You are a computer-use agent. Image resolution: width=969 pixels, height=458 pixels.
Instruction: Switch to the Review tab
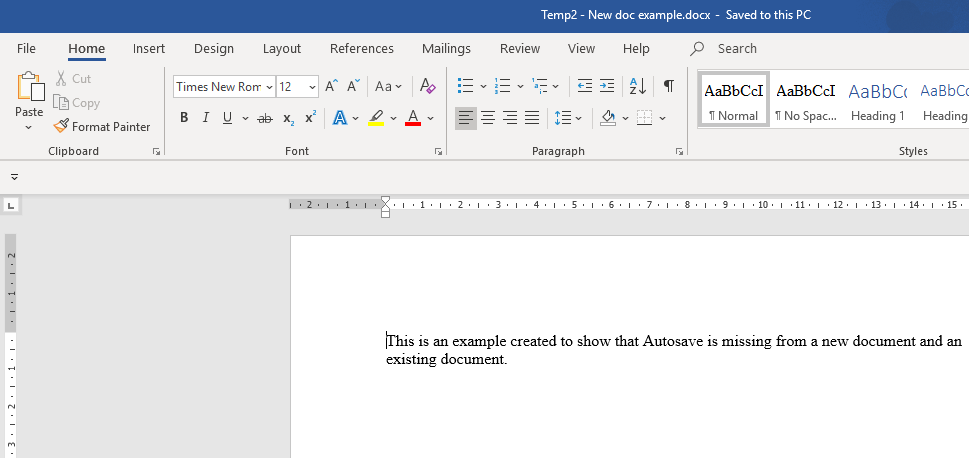520,48
